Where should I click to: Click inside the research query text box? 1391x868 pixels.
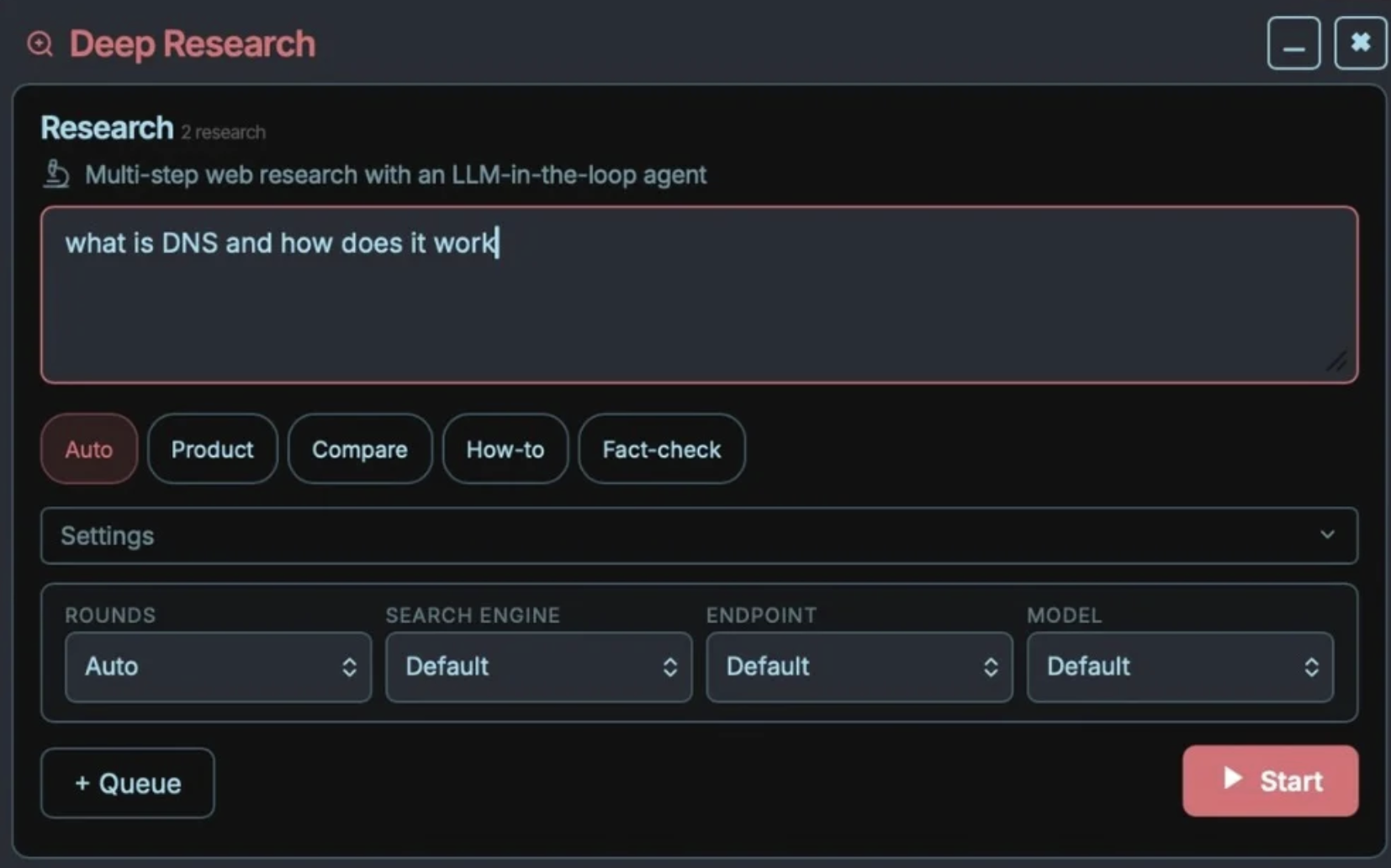click(x=699, y=295)
